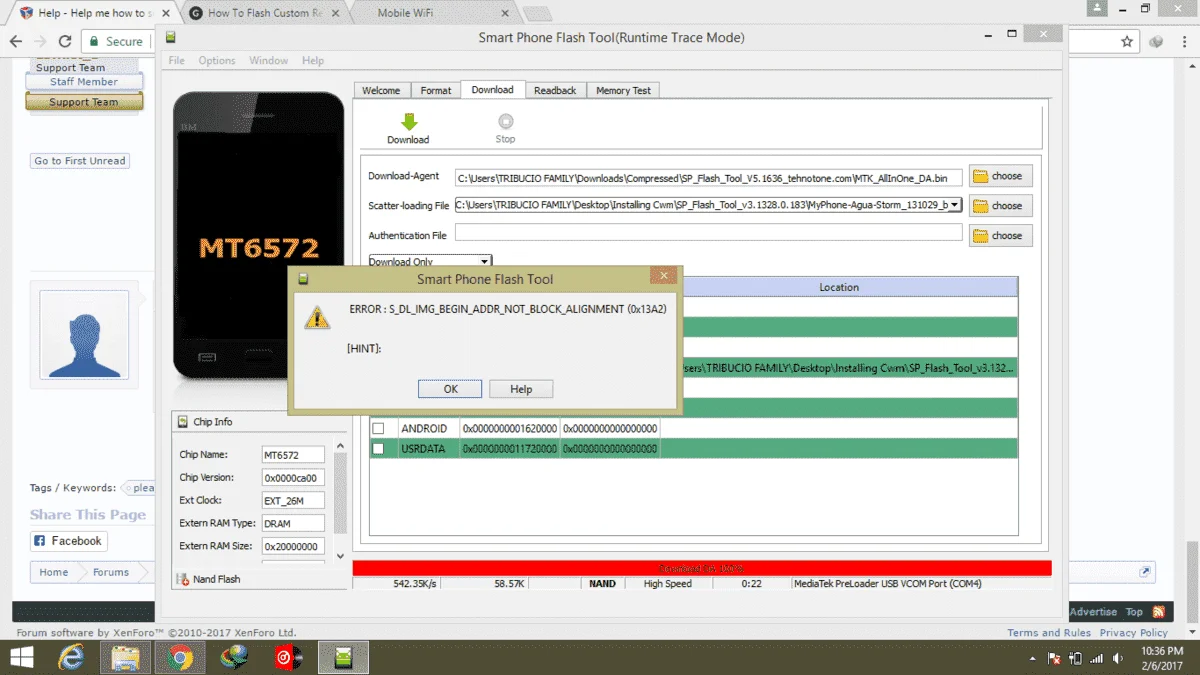Switch to the Memory Test tab
Image resolution: width=1200 pixels, height=675 pixels.
[x=623, y=90]
